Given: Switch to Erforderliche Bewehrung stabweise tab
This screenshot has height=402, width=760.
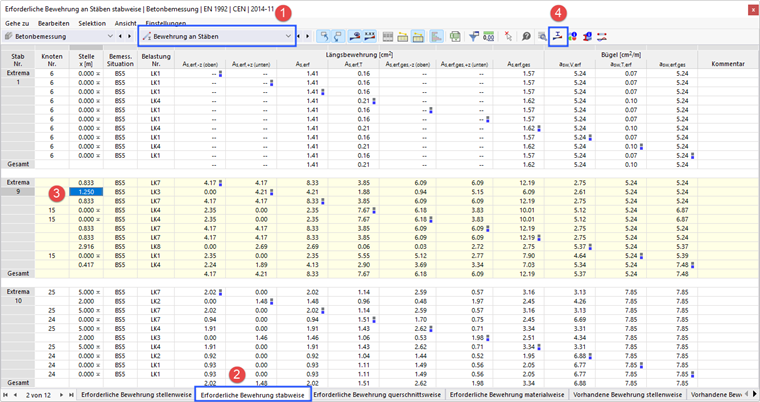Looking at the screenshot, I should tap(253, 395).
